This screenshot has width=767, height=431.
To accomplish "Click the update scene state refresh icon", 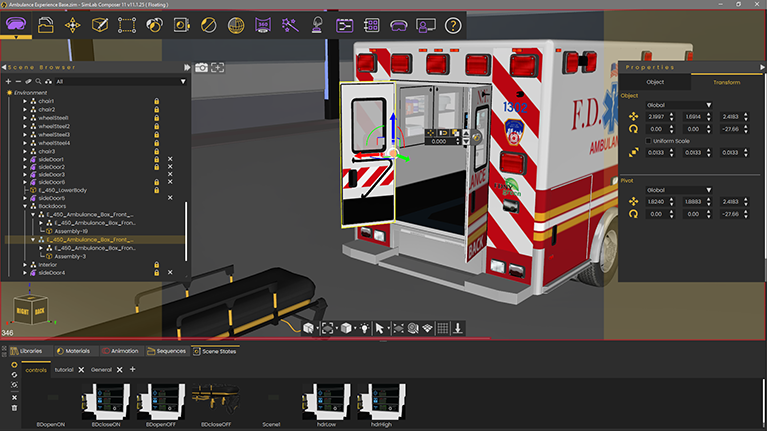I will 14,375.
